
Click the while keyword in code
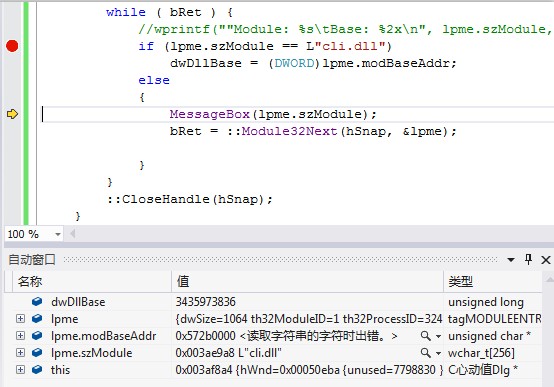coord(125,12)
